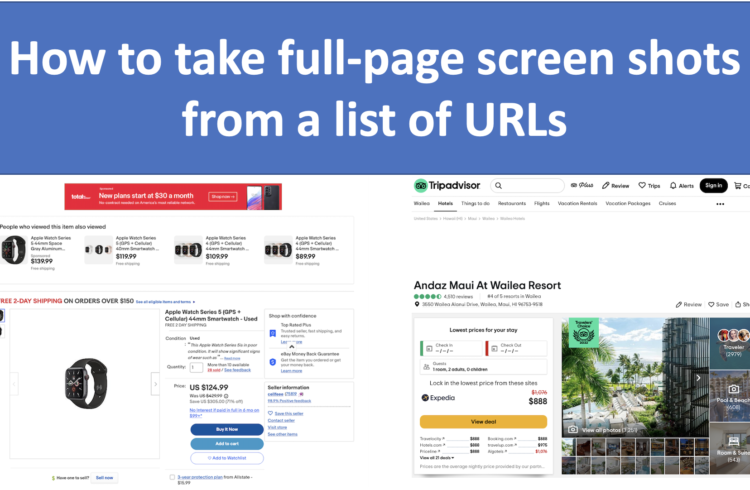Expand the three-dot more tabs menu

[720, 204]
